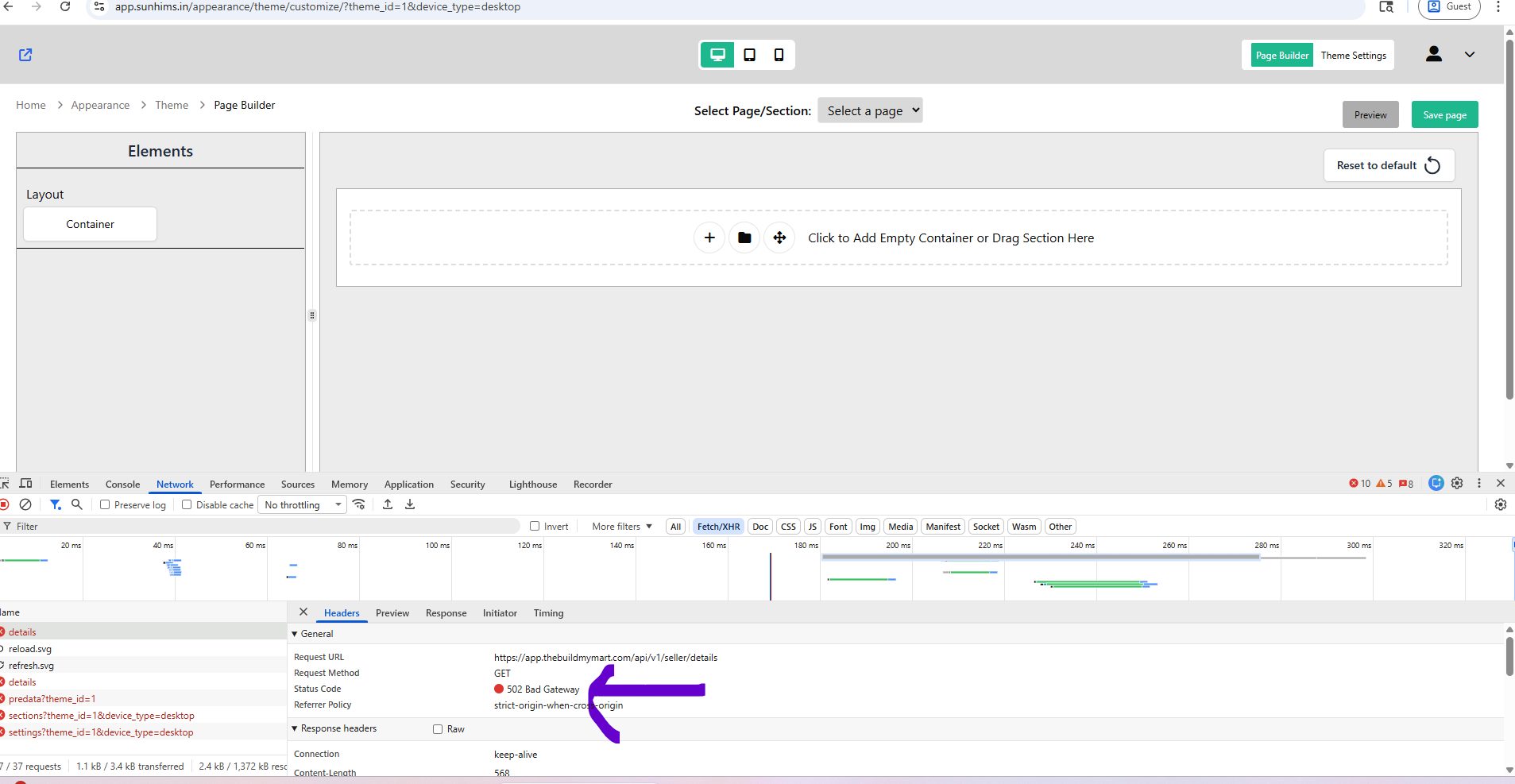
Task: Click the plus icon to add container
Action: pyautogui.click(x=709, y=238)
